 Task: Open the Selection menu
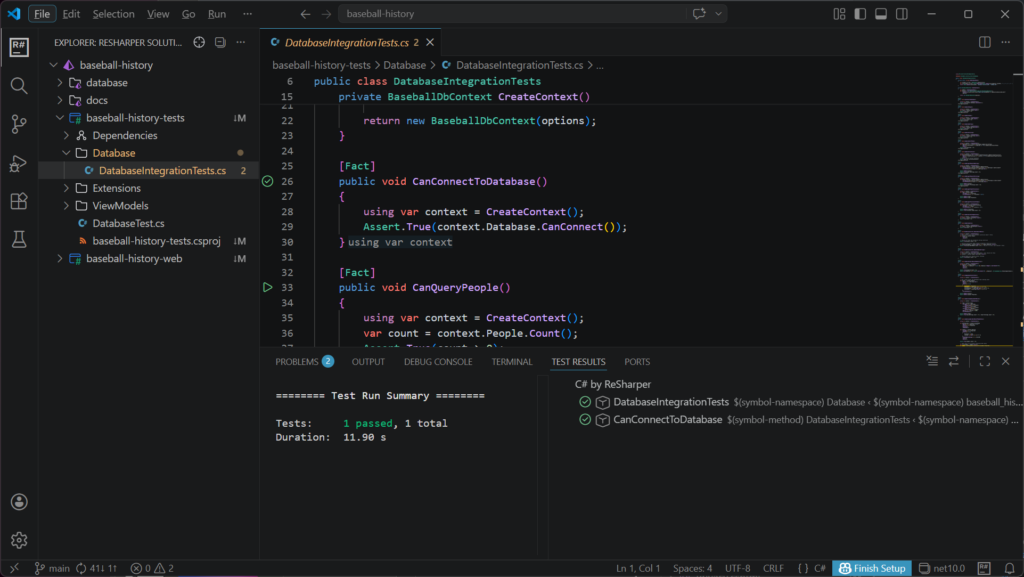coord(113,14)
